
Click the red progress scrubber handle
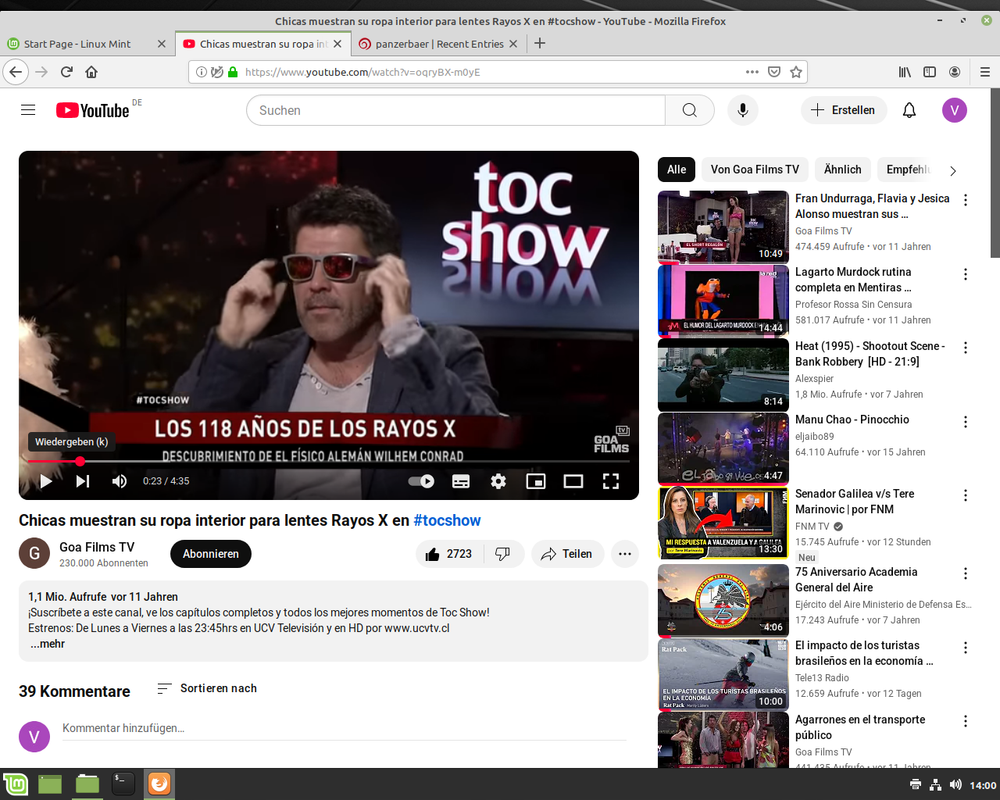coord(80,461)
